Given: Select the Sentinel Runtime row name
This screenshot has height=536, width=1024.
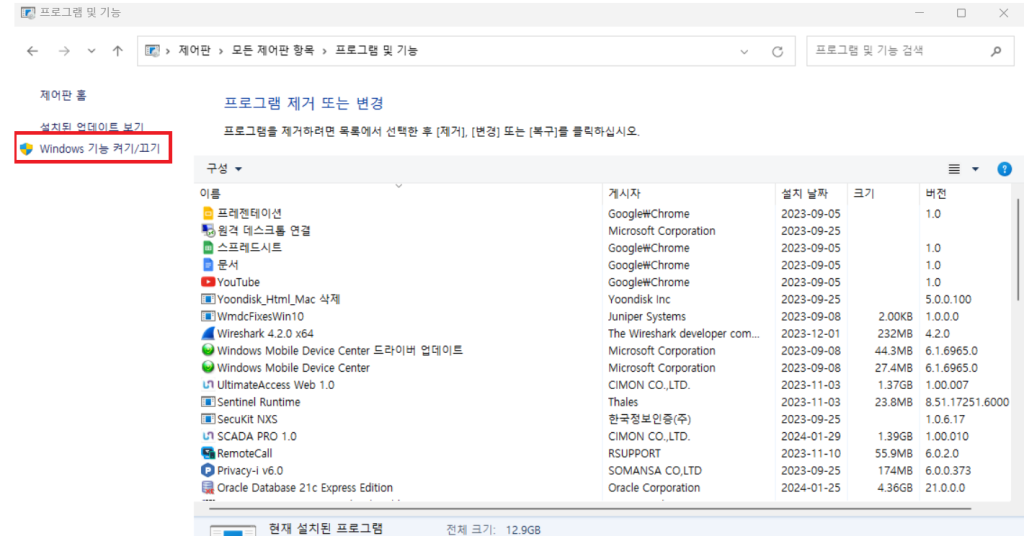Looking at the screenshot, I should 259,402.
